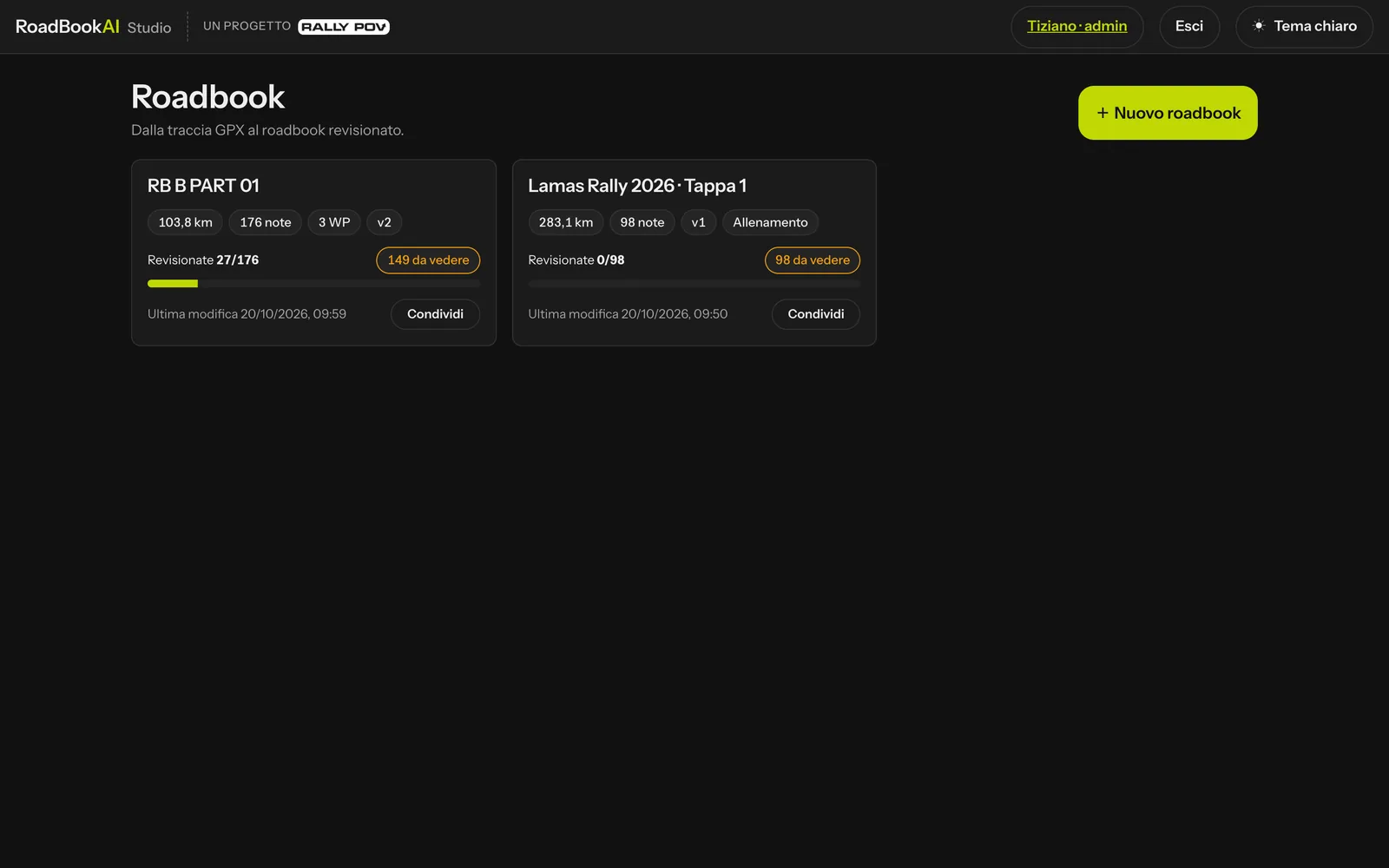Toggle Tema chiaro theme
This screenshot has height=868, width=1389.
tap(1304, 27)
